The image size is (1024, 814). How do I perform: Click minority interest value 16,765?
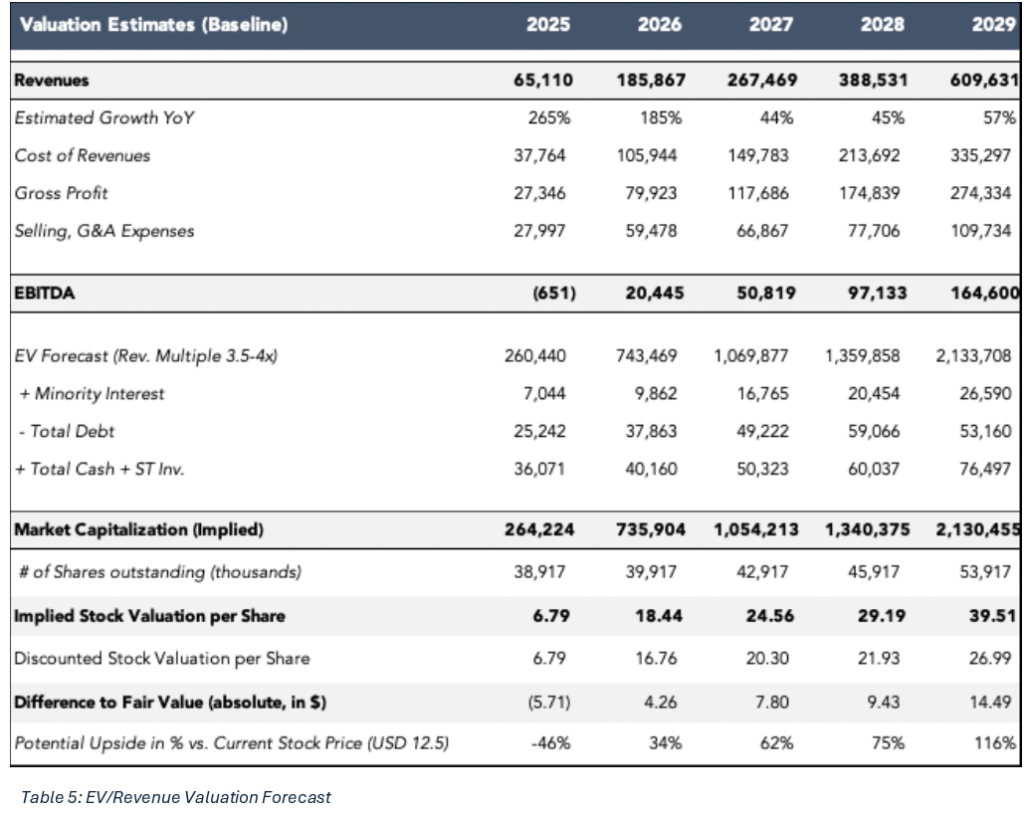[x=763, y=394]
